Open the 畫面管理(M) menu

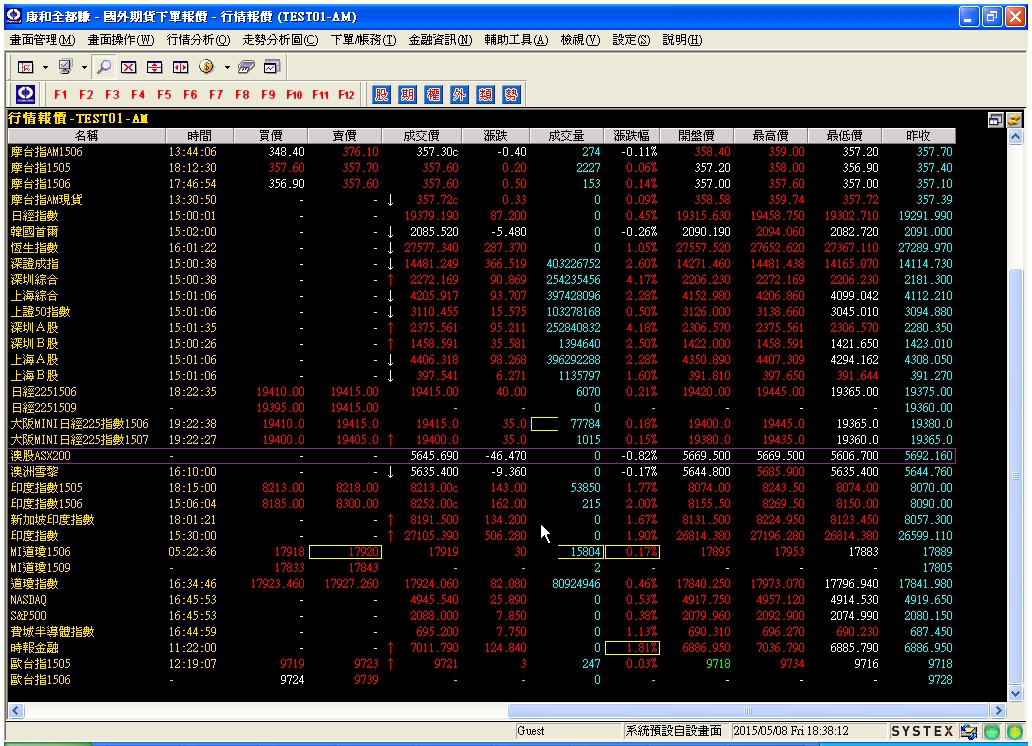42,40
